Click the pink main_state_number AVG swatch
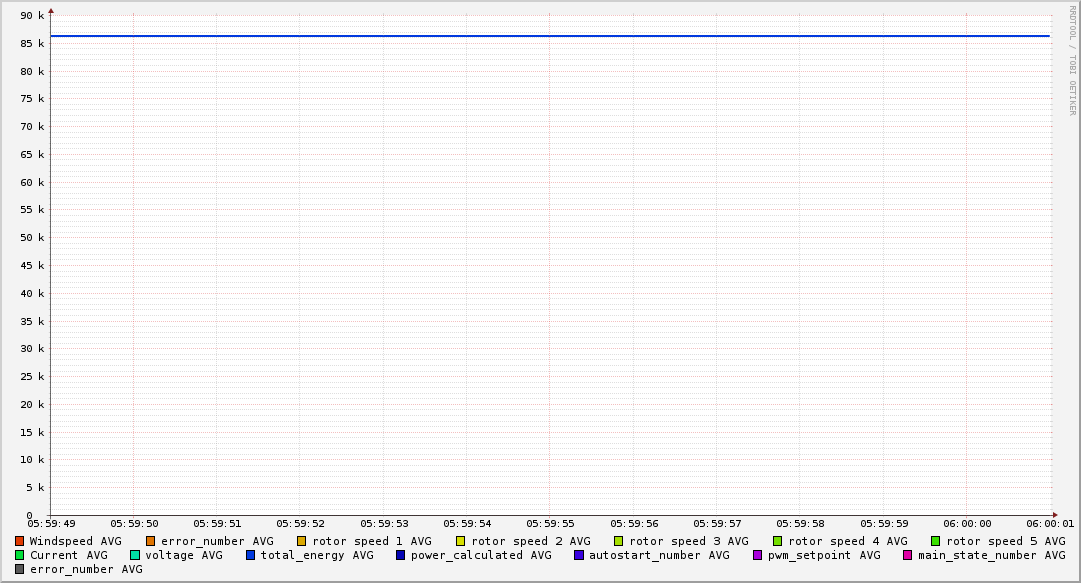 coord(908,555)
